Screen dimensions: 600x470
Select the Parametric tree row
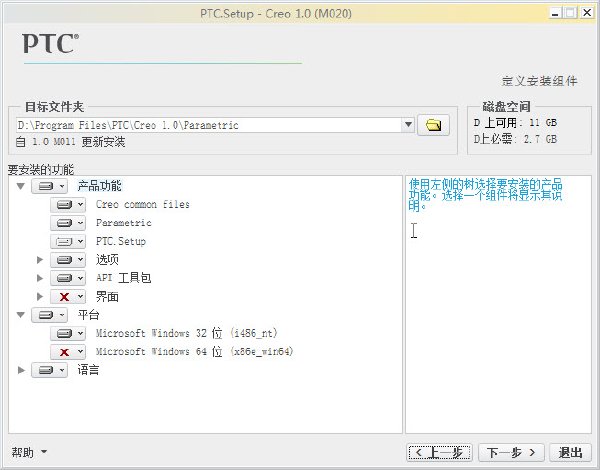coord(124,223)
